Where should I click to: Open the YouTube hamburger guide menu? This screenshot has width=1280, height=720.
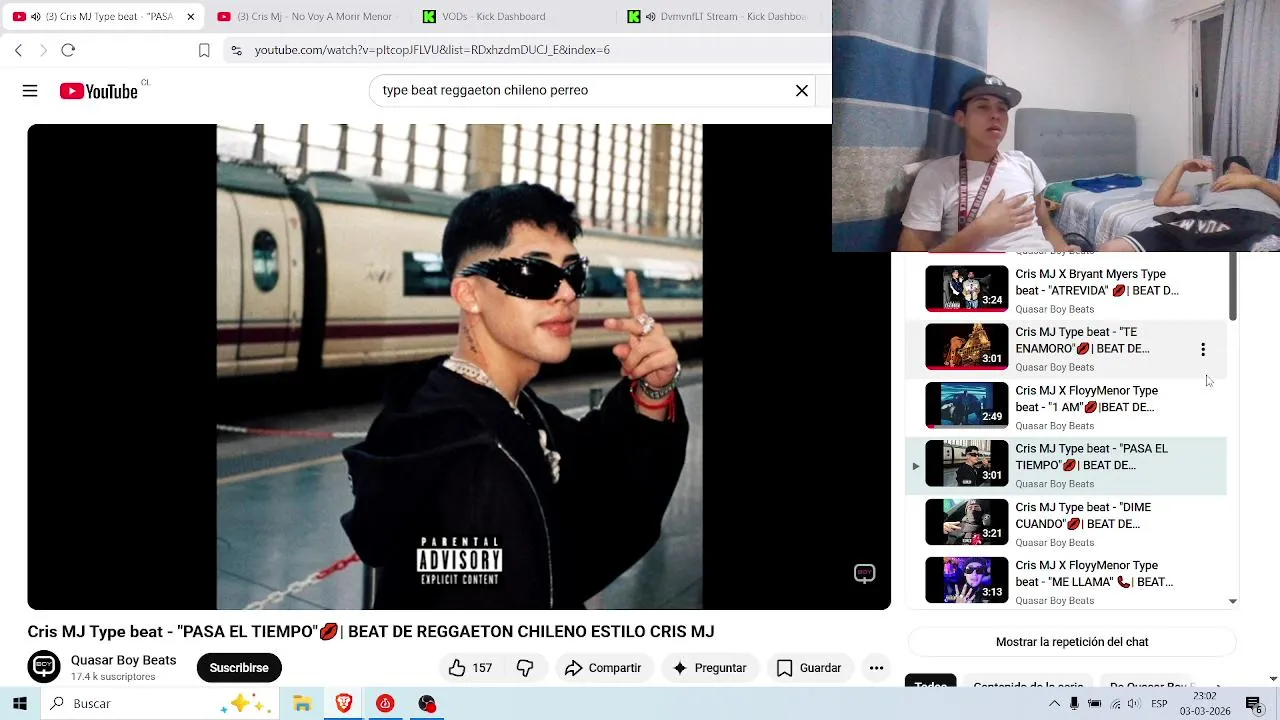(30, 91)
